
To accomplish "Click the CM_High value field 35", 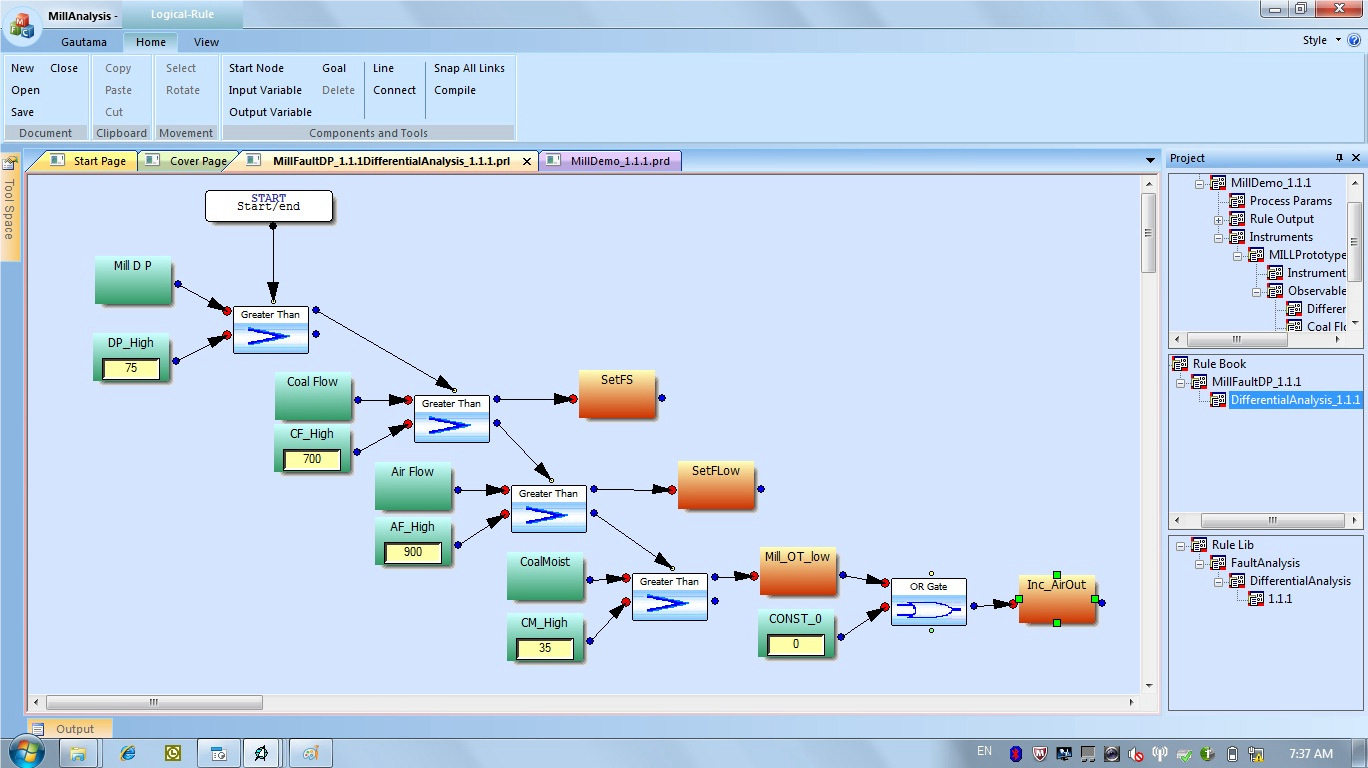I will click(x=545, y=649).
